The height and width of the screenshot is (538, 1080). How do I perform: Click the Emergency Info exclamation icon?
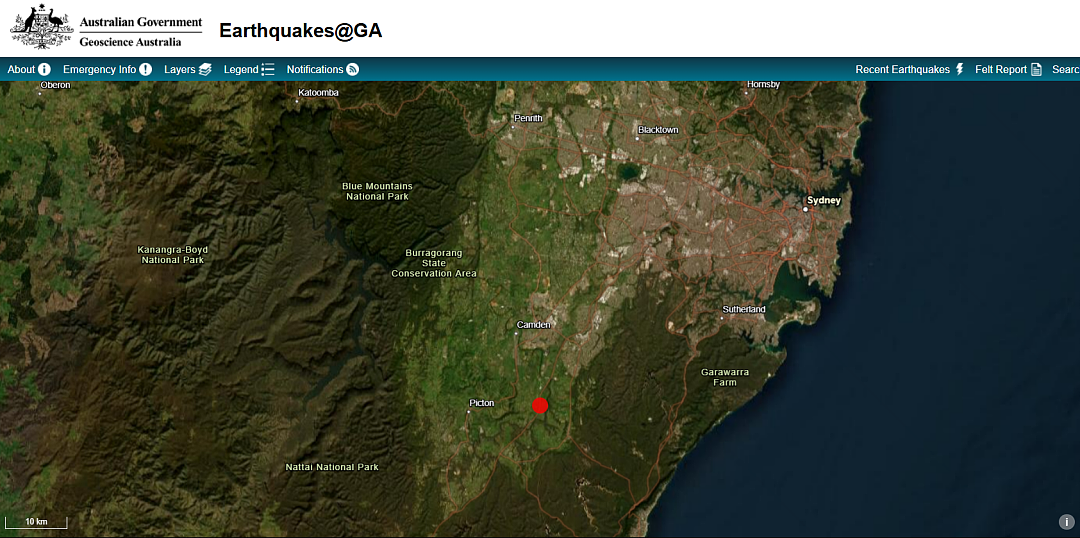coord(145,70)
